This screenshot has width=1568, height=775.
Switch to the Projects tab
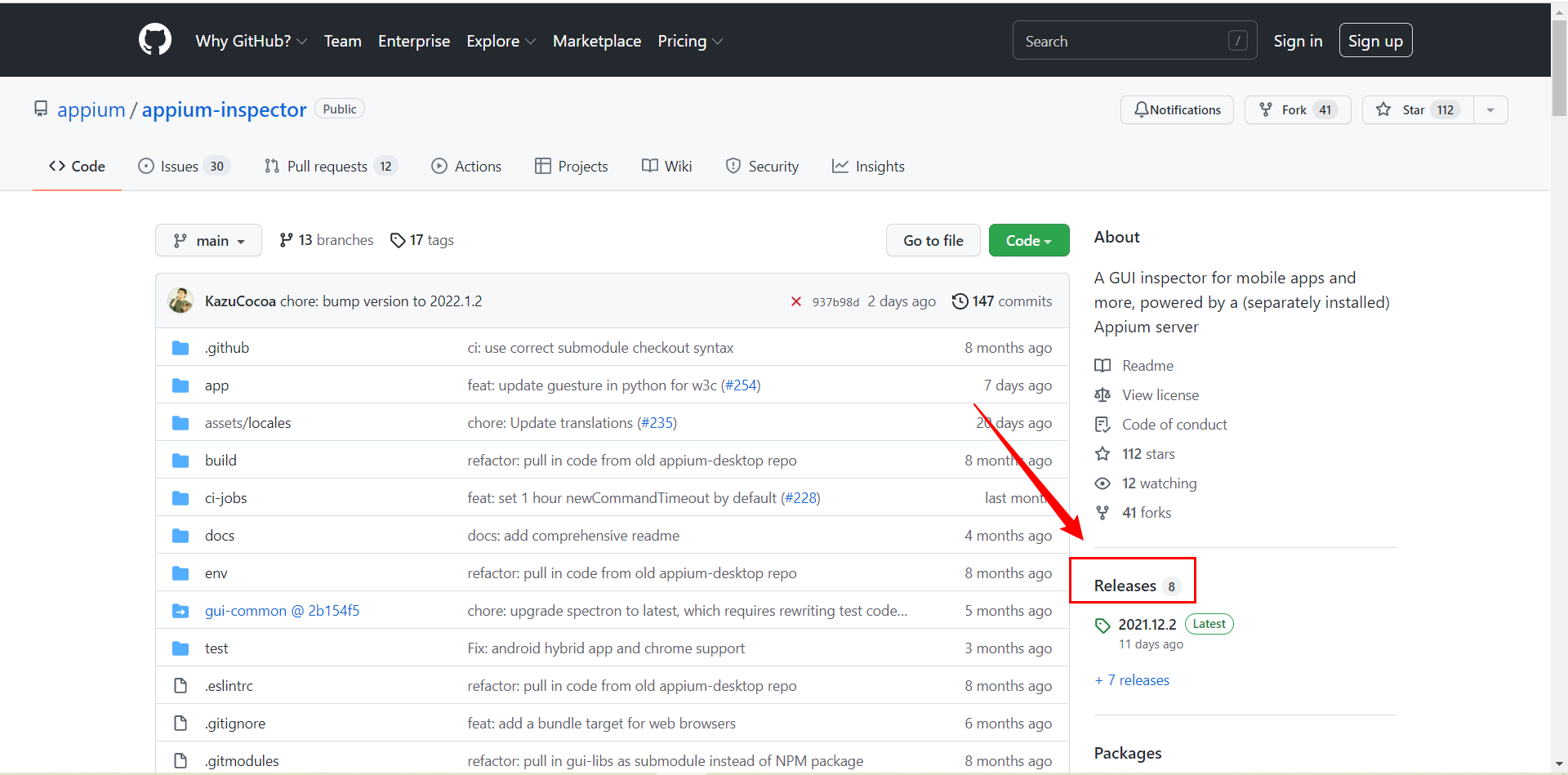[x=572, y=166]
